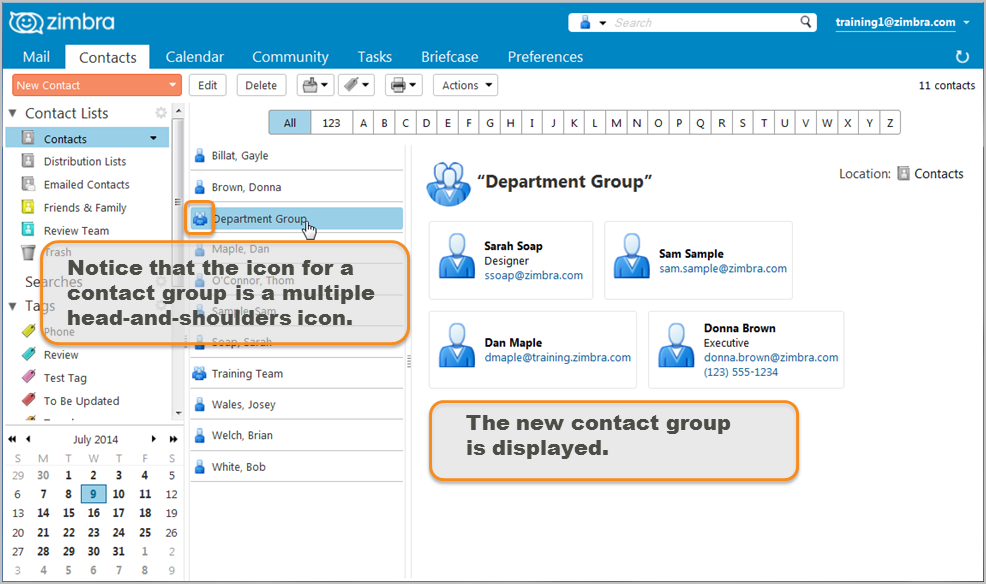The width and height of the screenshot is (986, 584).
Task: Open the Friends & Family list
Action: pyautogui.click(x=85, y=207)
